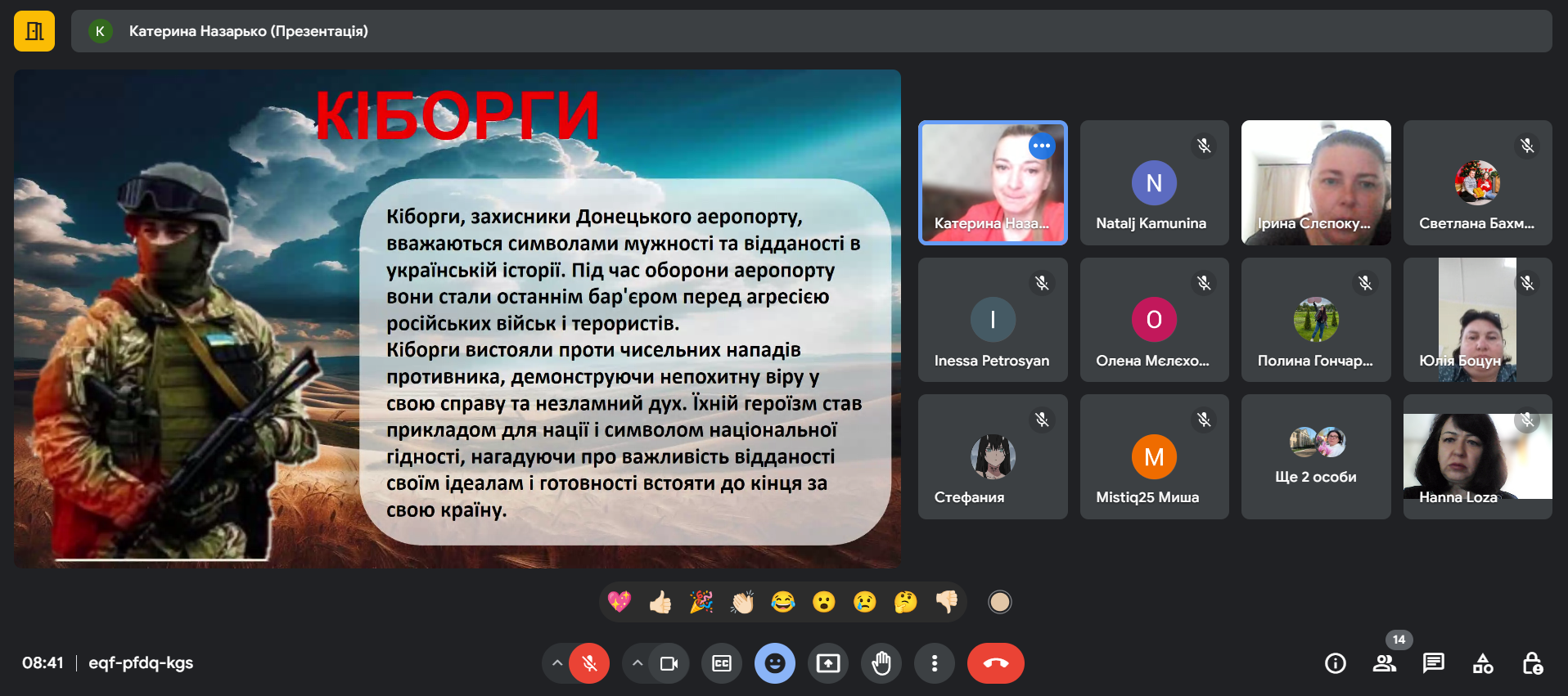1568x696 pixels.
Task: Show the 'Ще 2 особи' tile
Action: click(1315, 456)
